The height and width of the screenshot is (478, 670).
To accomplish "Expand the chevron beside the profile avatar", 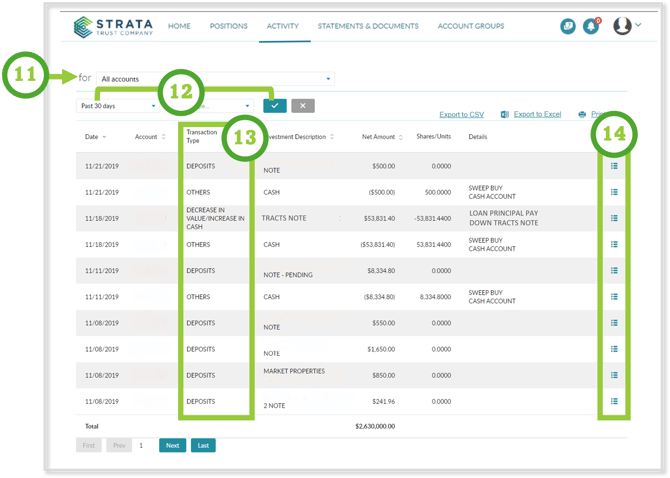I will point(638,25).
